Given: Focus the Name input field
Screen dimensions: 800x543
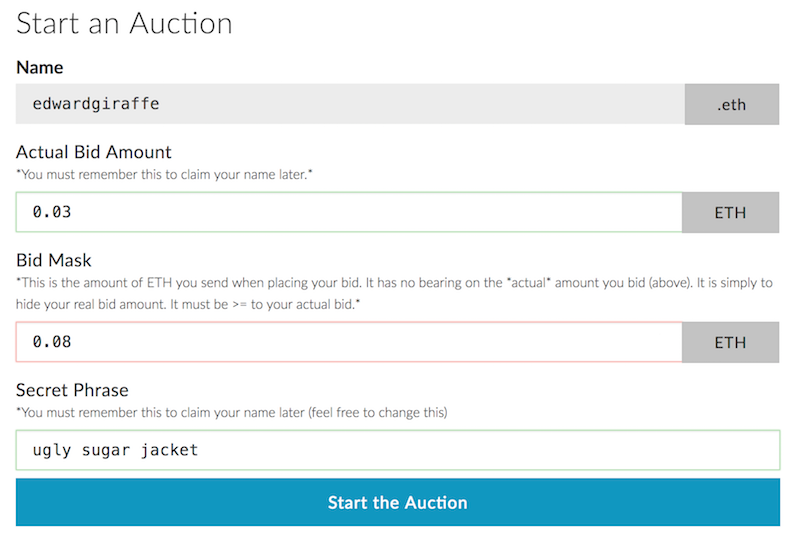Looking at the screenshot, I should coord(350,104).
